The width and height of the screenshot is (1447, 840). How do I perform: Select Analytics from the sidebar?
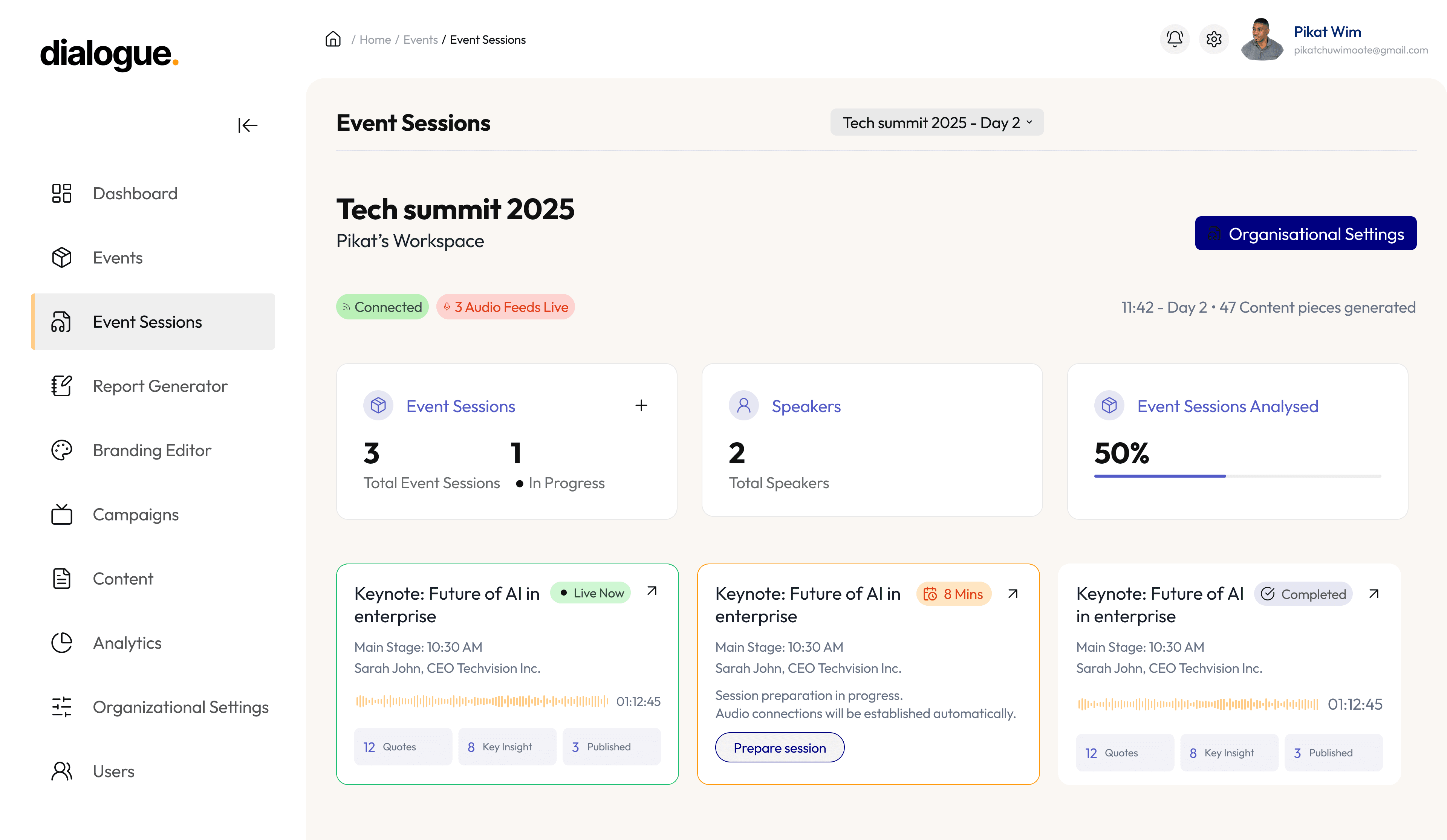pyautogui.click(x=127, y=643)
